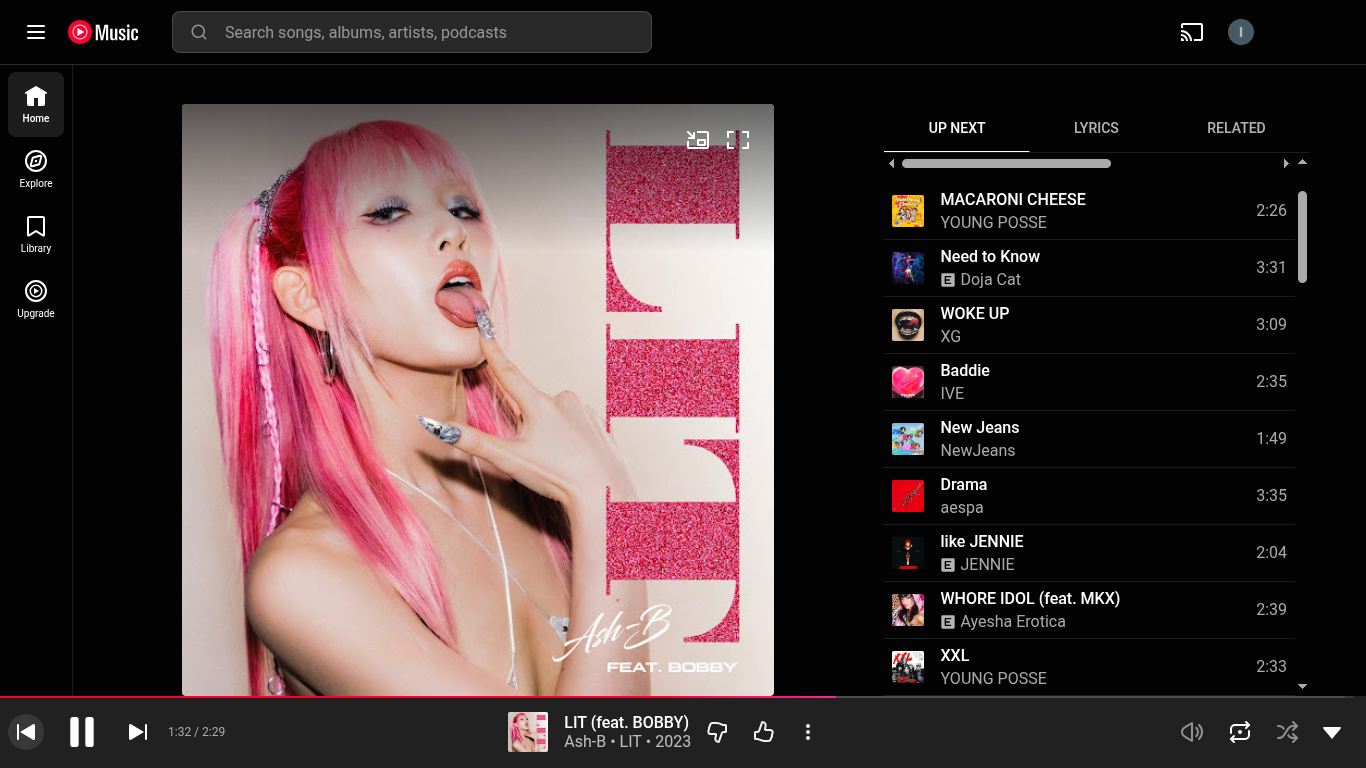
Task: Dislike the song LIT (feat. BOBBY)
Action: point(717,732)
